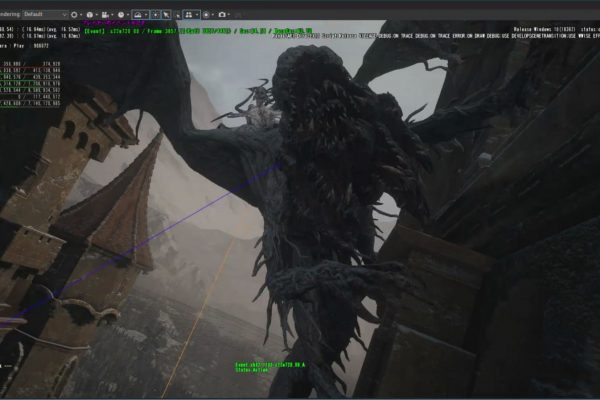This screenshot has width=600, height=400.
Task: Click the camera screenshot icon
Action: pyautogui.click(x=222, y=15)
